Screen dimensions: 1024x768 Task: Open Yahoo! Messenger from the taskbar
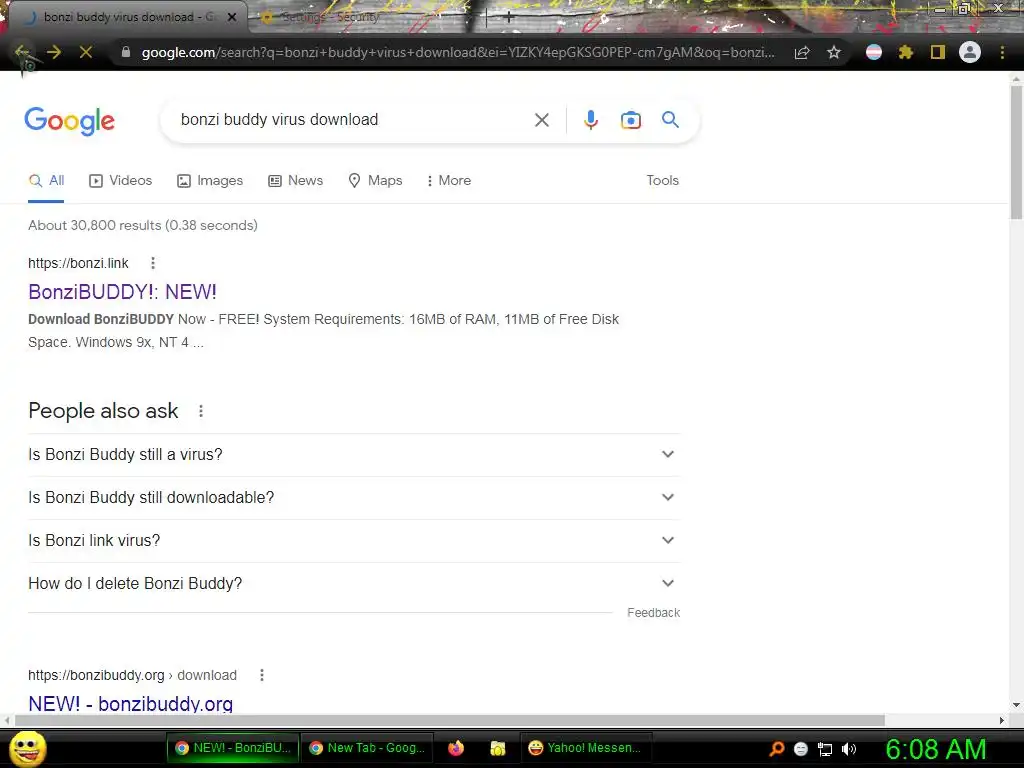point(585,748)
